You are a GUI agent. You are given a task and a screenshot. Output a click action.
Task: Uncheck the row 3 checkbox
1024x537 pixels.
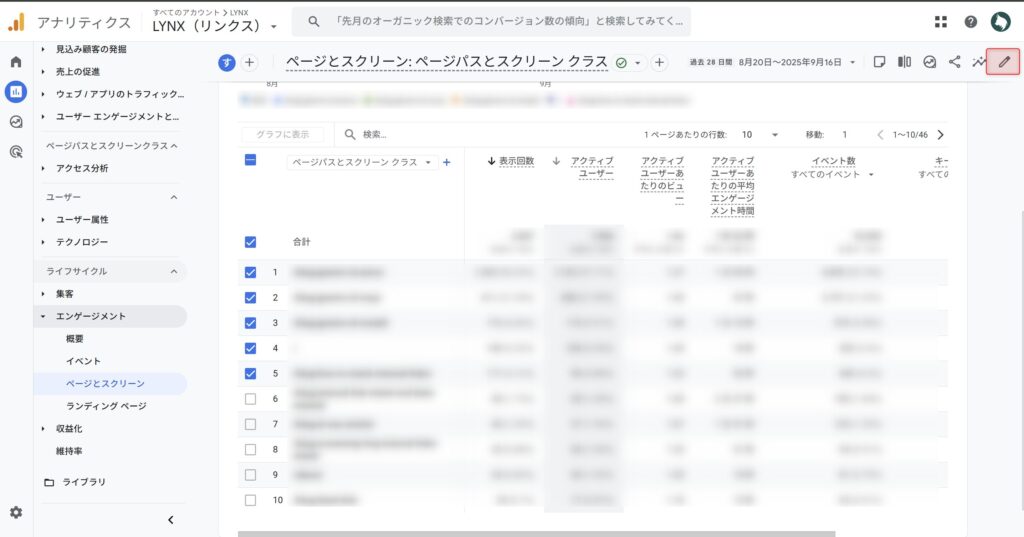click(x=250, y=323)
